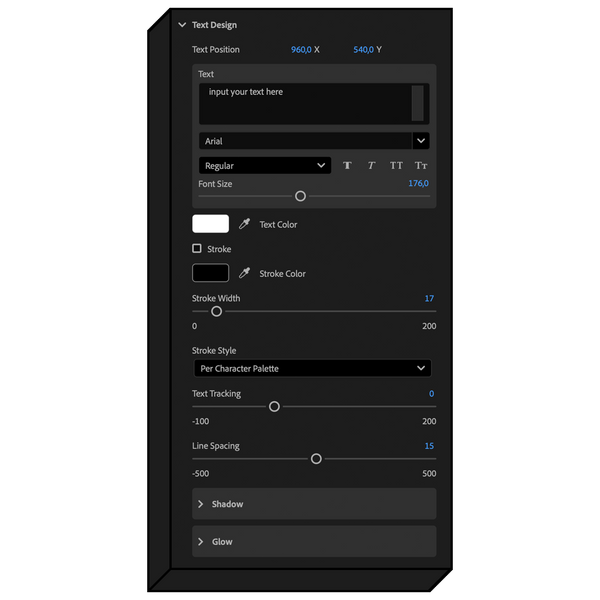Enable the Stroke checkbox
This screenshot has height=600, width=600.
[197, 249]
